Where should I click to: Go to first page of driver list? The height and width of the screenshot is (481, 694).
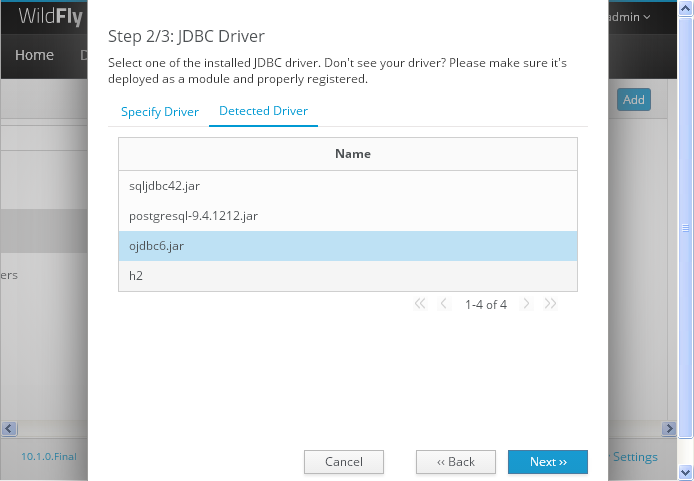pyautogui.click(x=420, y=304)
